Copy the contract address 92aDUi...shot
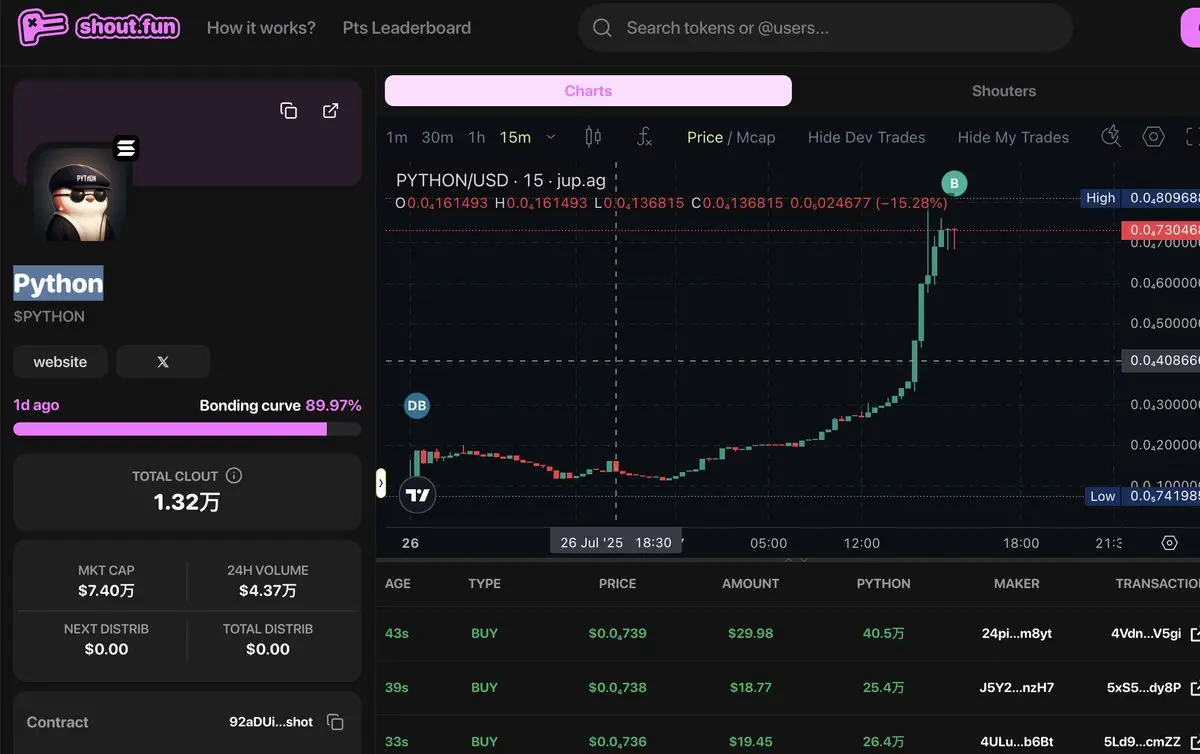 pos(336,722)
